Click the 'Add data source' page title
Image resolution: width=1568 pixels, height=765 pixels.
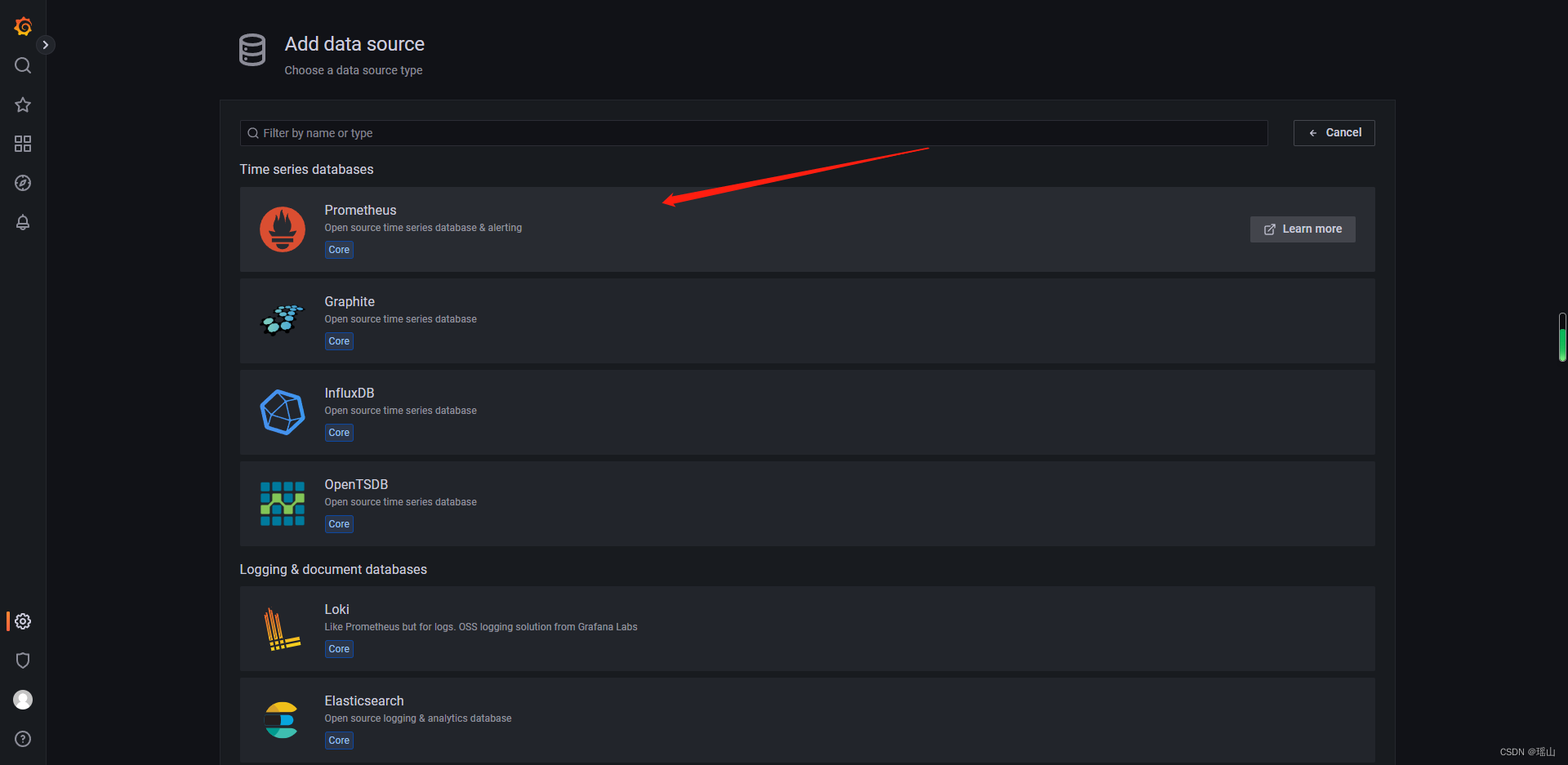click(354, 44)
